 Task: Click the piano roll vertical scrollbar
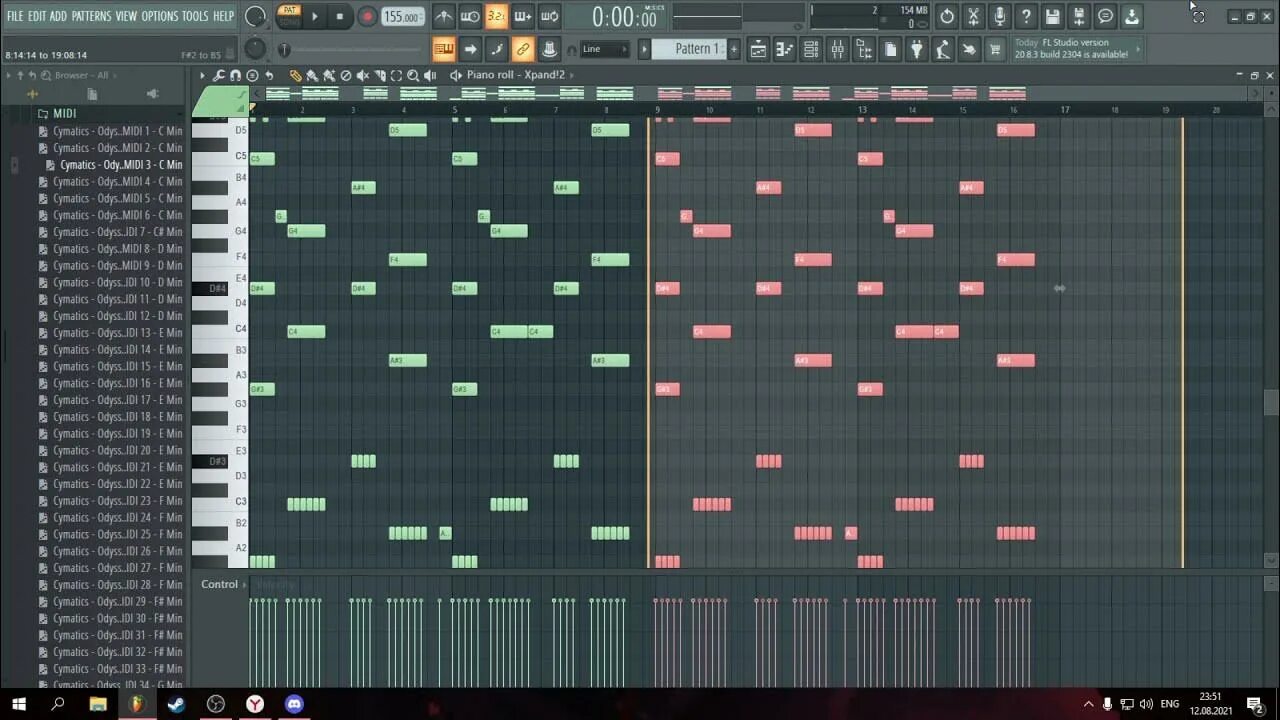click(1271, 402)
